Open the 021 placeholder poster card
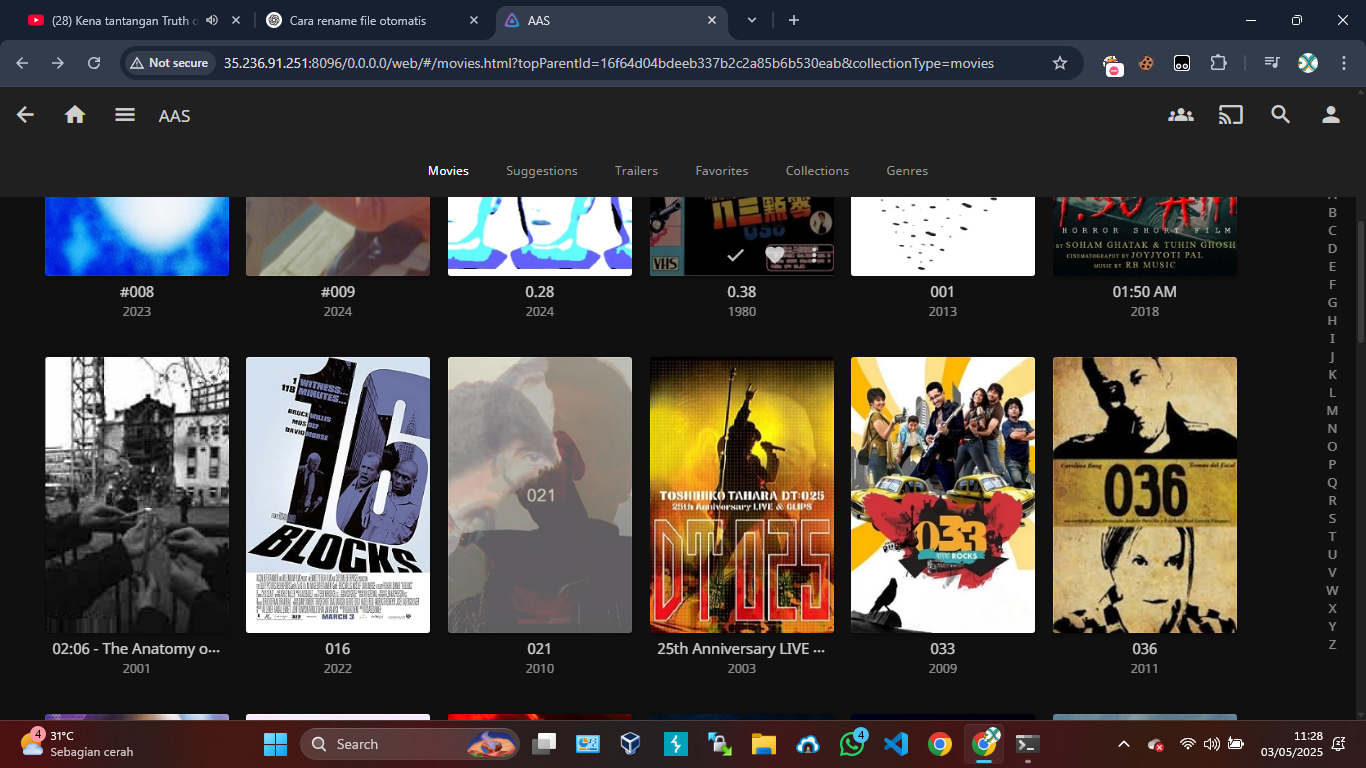This screenshot has height=768, width=1366. coord(540,495)
